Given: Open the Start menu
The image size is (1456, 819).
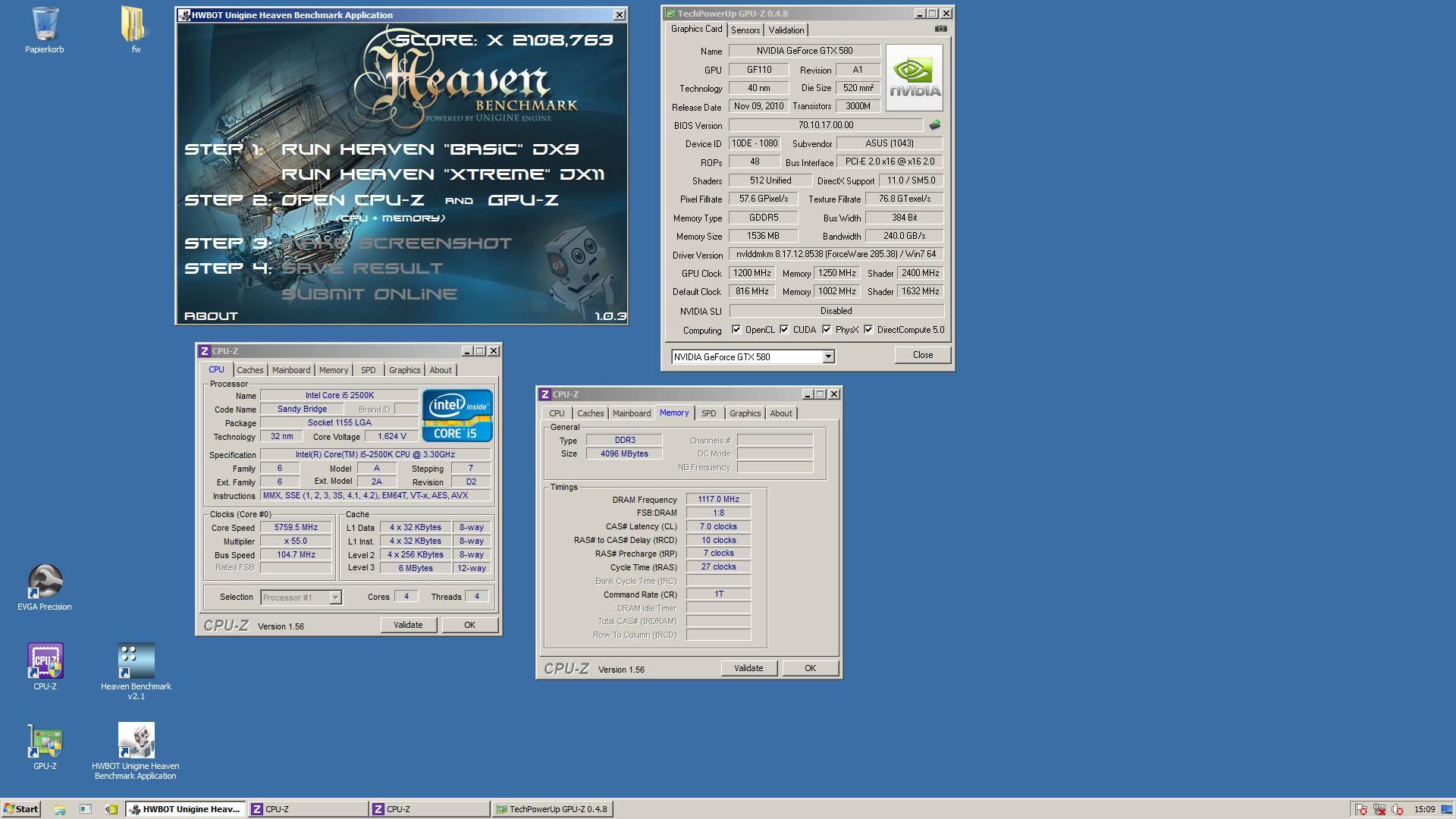Looking at the screenshot, I should pyautogui.click(x=20, y=809).
